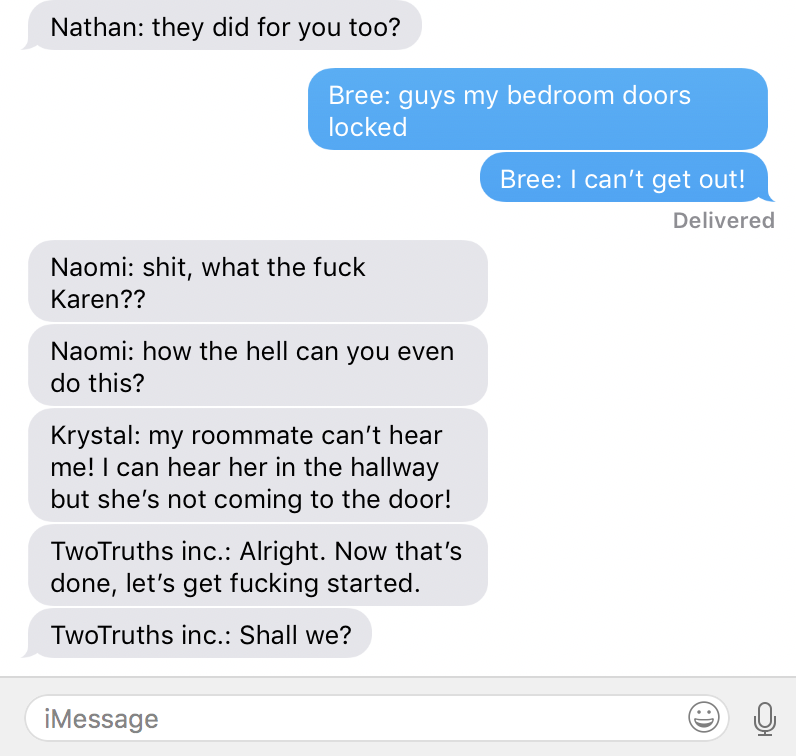
Task: Click Bree's "guys my bedroom doors locked" bubble
Action: 538,109
